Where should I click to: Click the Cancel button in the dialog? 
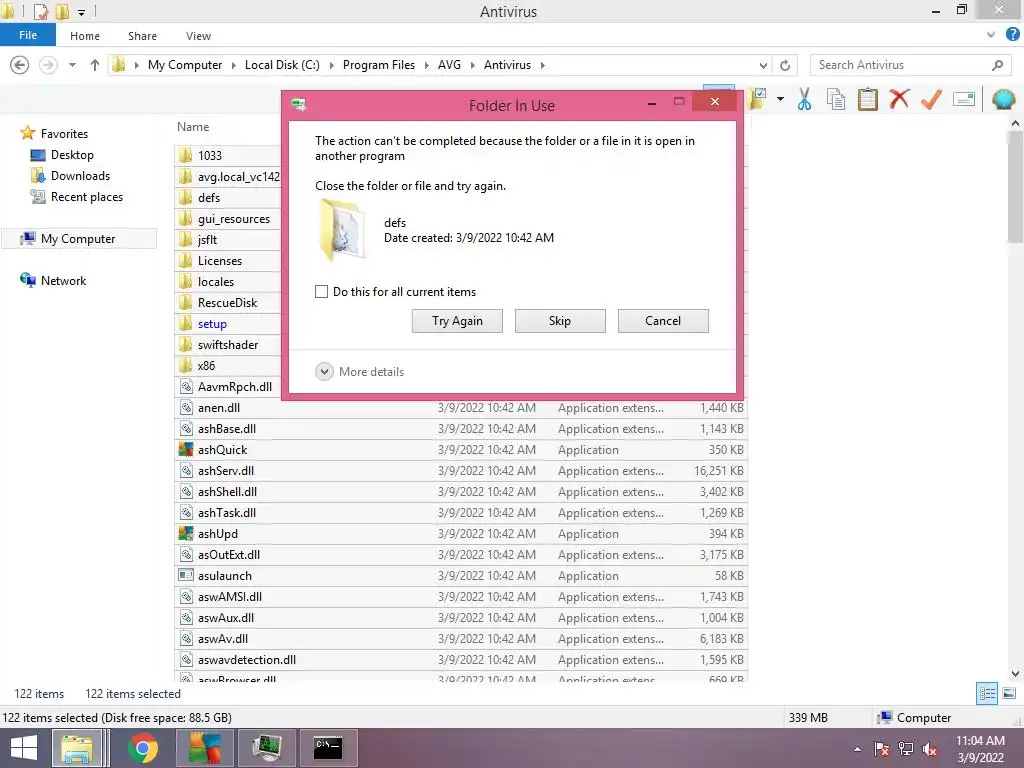point(663,321)
